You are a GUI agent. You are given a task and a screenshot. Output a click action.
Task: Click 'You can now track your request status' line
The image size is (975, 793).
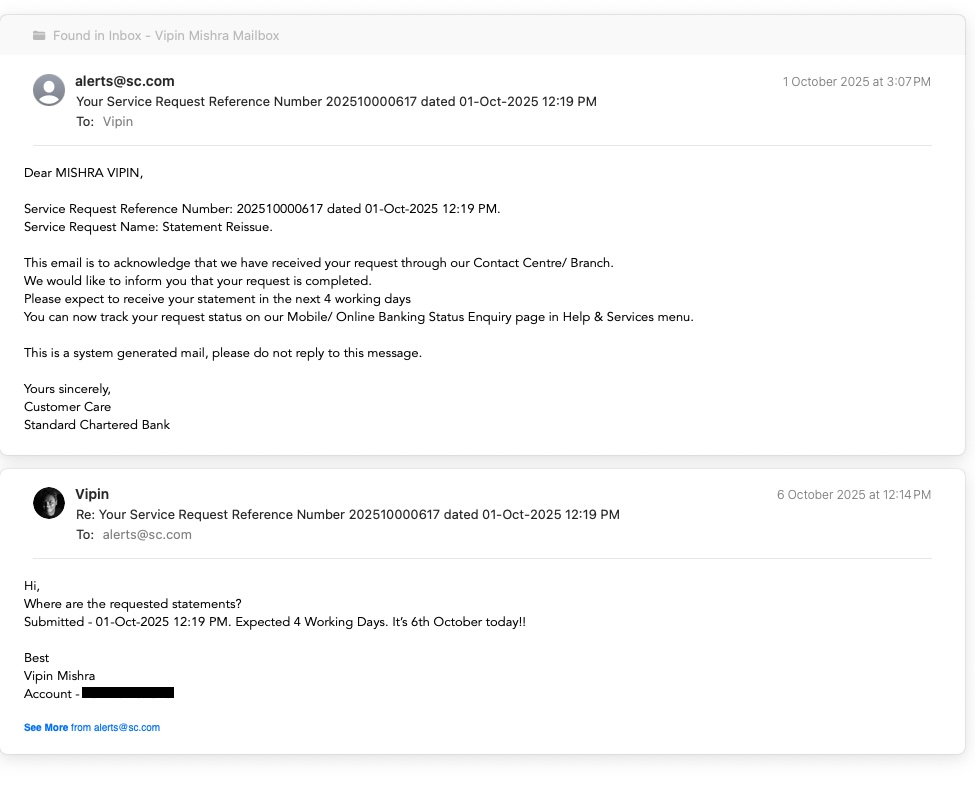pyautogui.click(x=359, y=317)
